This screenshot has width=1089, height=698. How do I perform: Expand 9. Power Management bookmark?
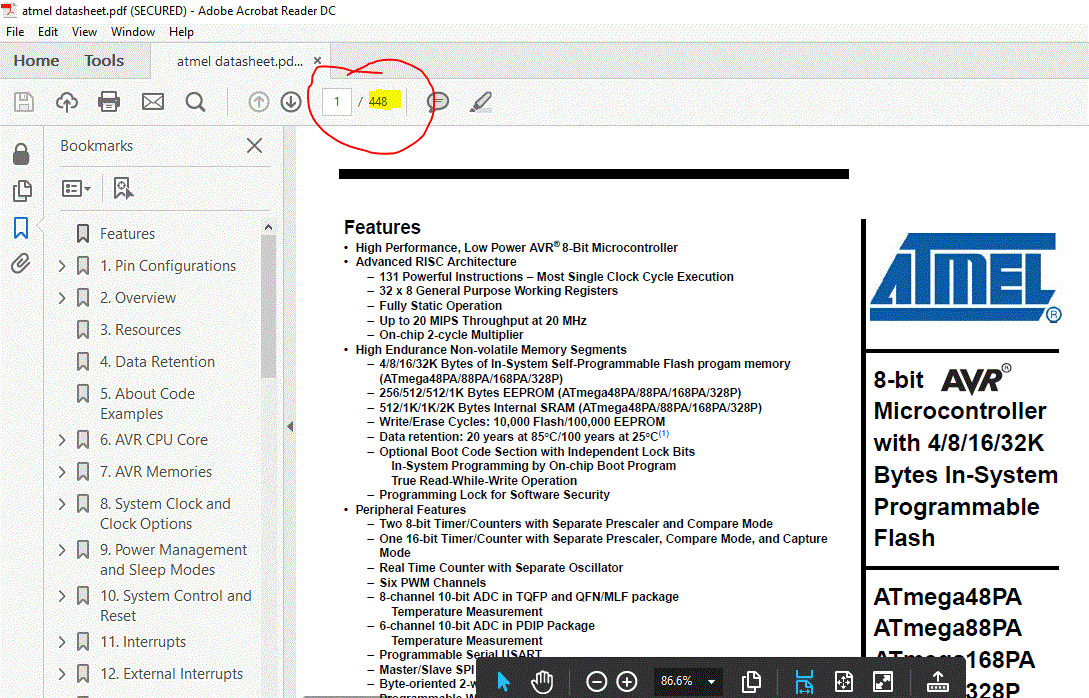click(62, 550)
